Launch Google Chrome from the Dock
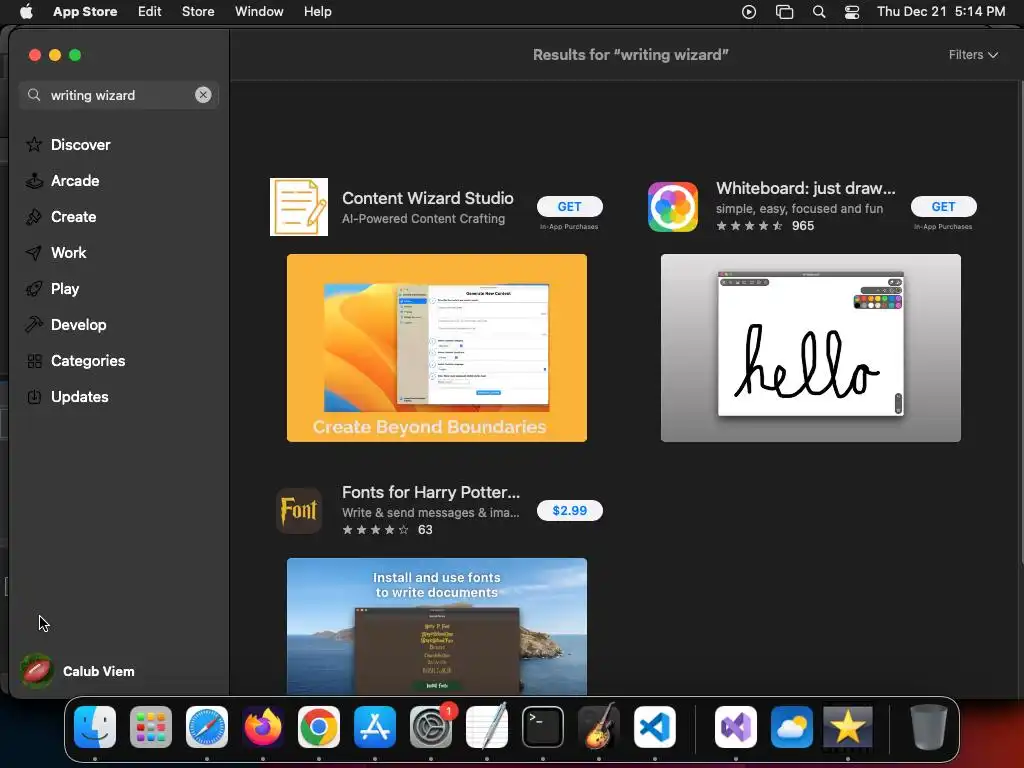 pyautogui.click(x=319, y=727)
